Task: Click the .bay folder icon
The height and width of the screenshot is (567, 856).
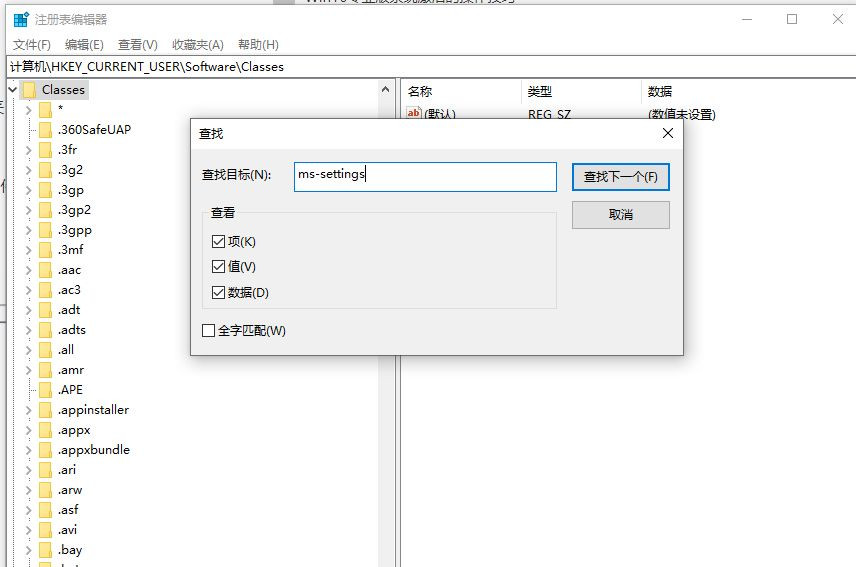Action: [x=46, y=550]
